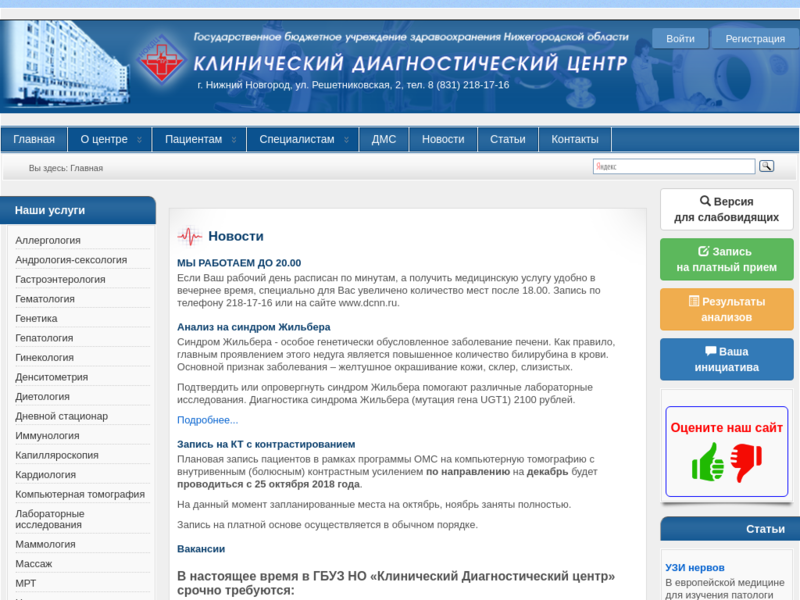
Task: Select Андрология-сексология service
Action: [x=71, y=260]
